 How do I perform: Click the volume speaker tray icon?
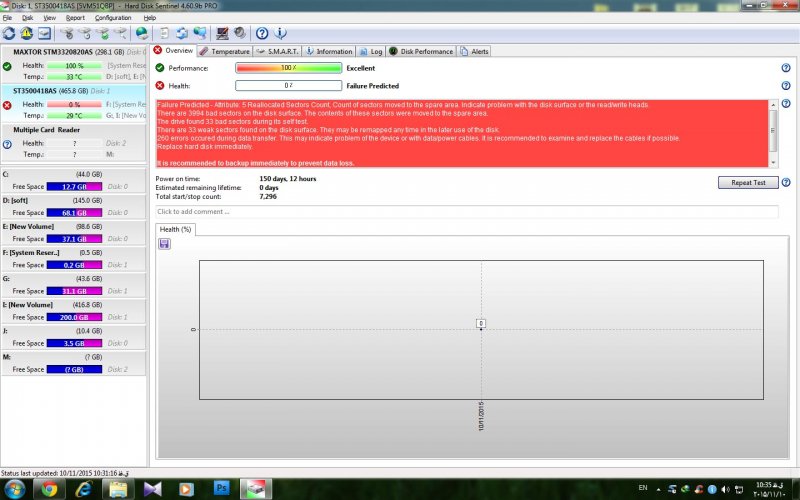click(x=726, y=489)
